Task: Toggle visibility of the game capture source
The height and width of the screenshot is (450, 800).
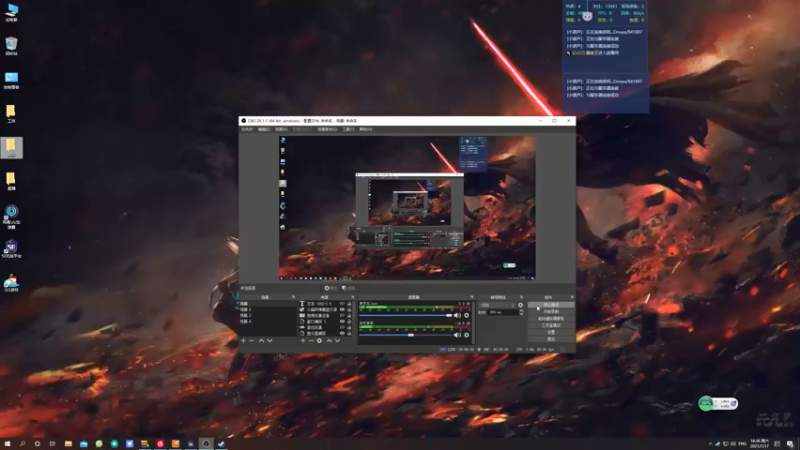Action: click(342, 328)
